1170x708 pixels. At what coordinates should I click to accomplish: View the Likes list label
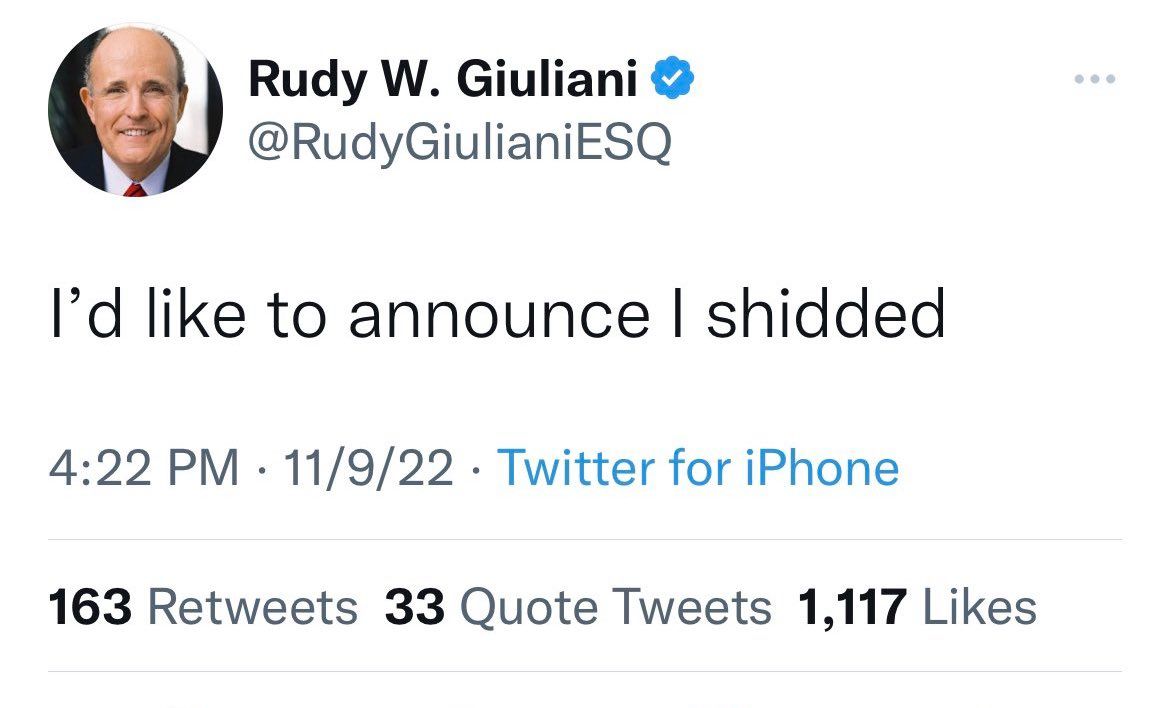coord(979,607)
